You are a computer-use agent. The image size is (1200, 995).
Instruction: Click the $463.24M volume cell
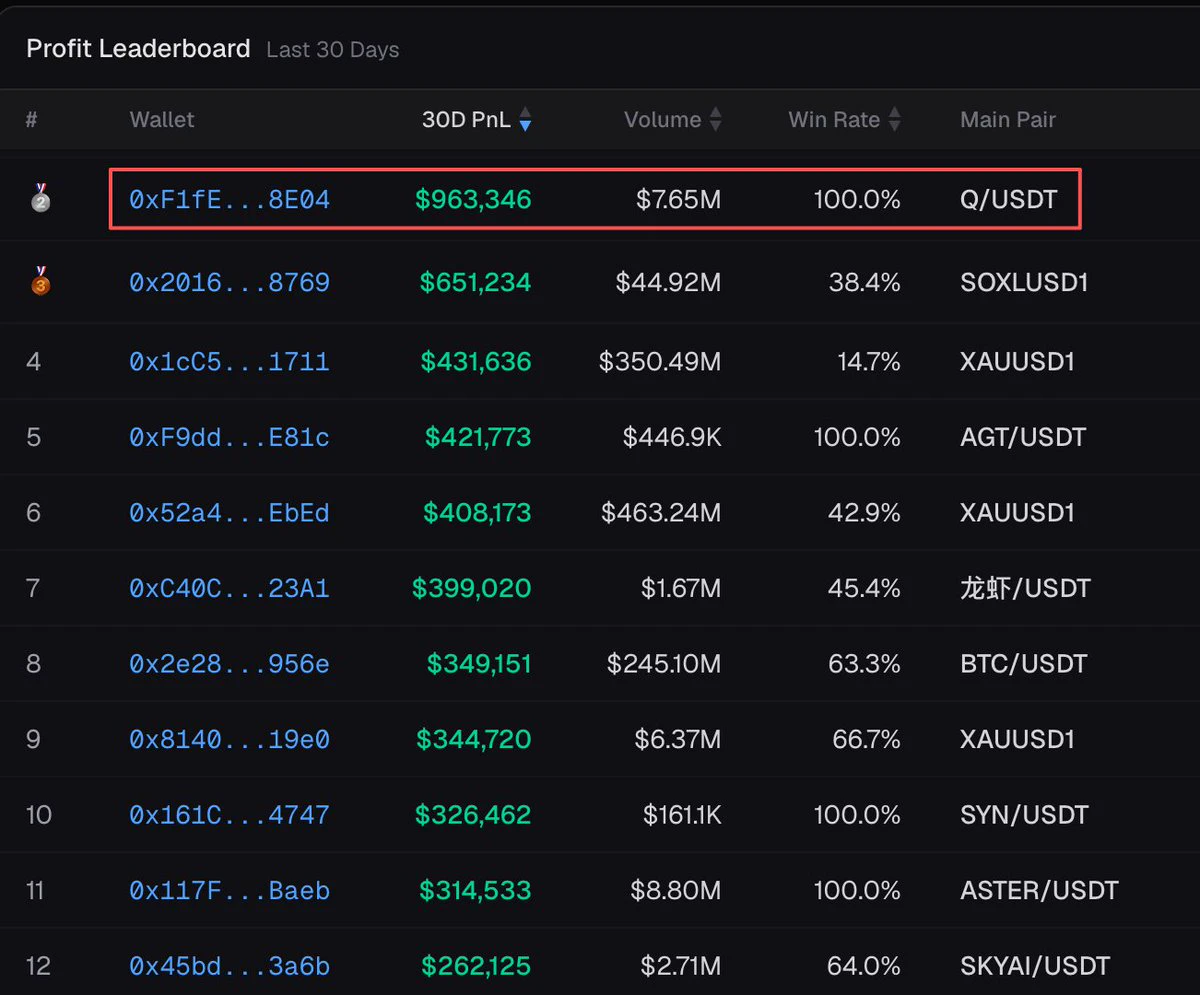[x=661, y=513]
